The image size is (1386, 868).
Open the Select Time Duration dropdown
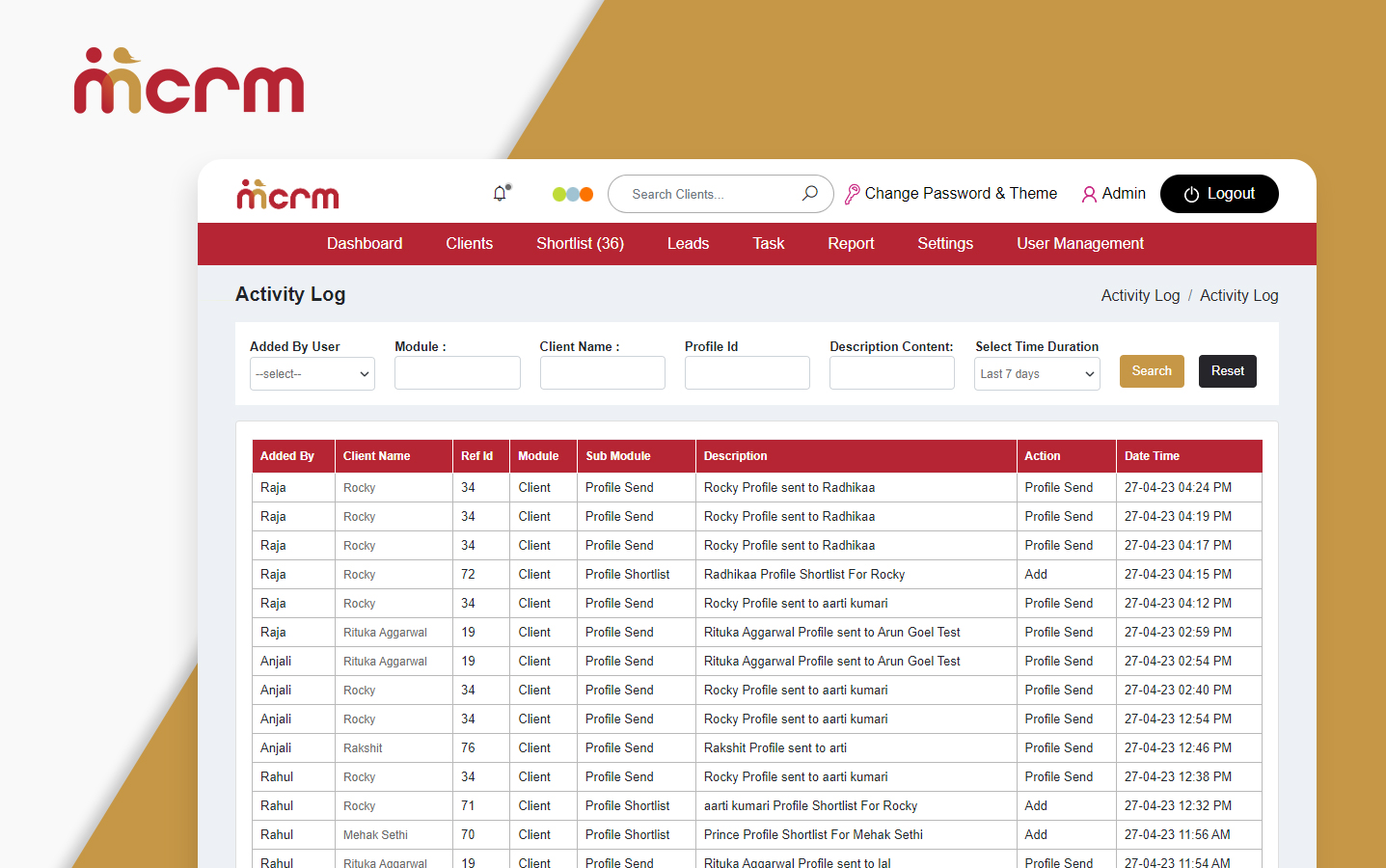[x=1037, y=373]
